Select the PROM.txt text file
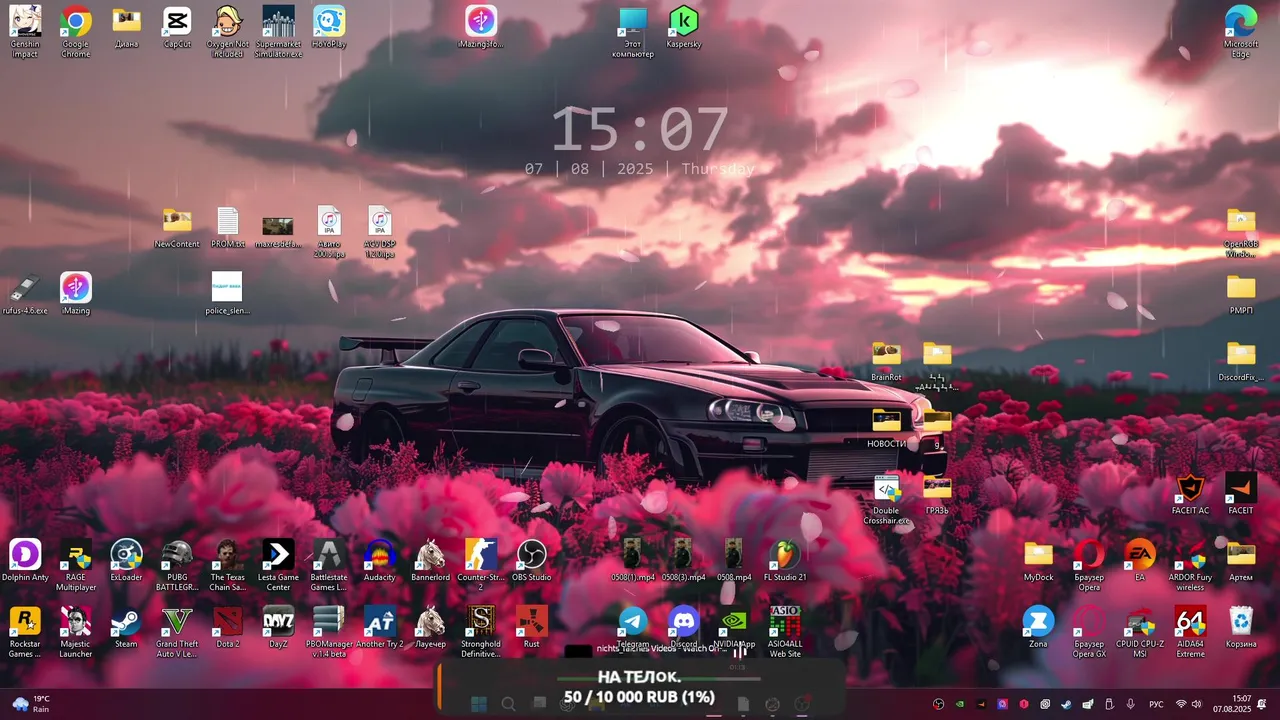 [x=228, y=221]
